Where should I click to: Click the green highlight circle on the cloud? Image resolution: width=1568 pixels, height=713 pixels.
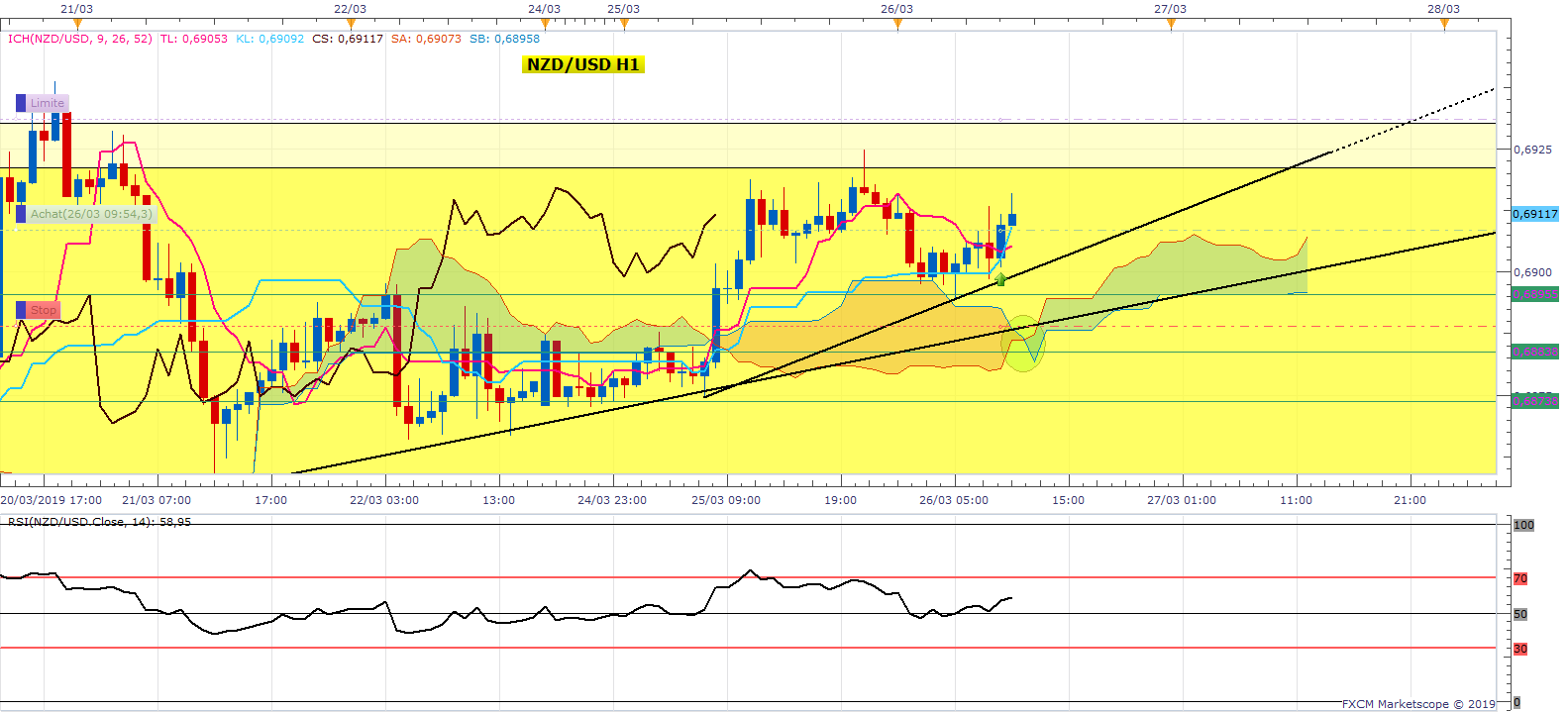click(x=1022, y=345)
